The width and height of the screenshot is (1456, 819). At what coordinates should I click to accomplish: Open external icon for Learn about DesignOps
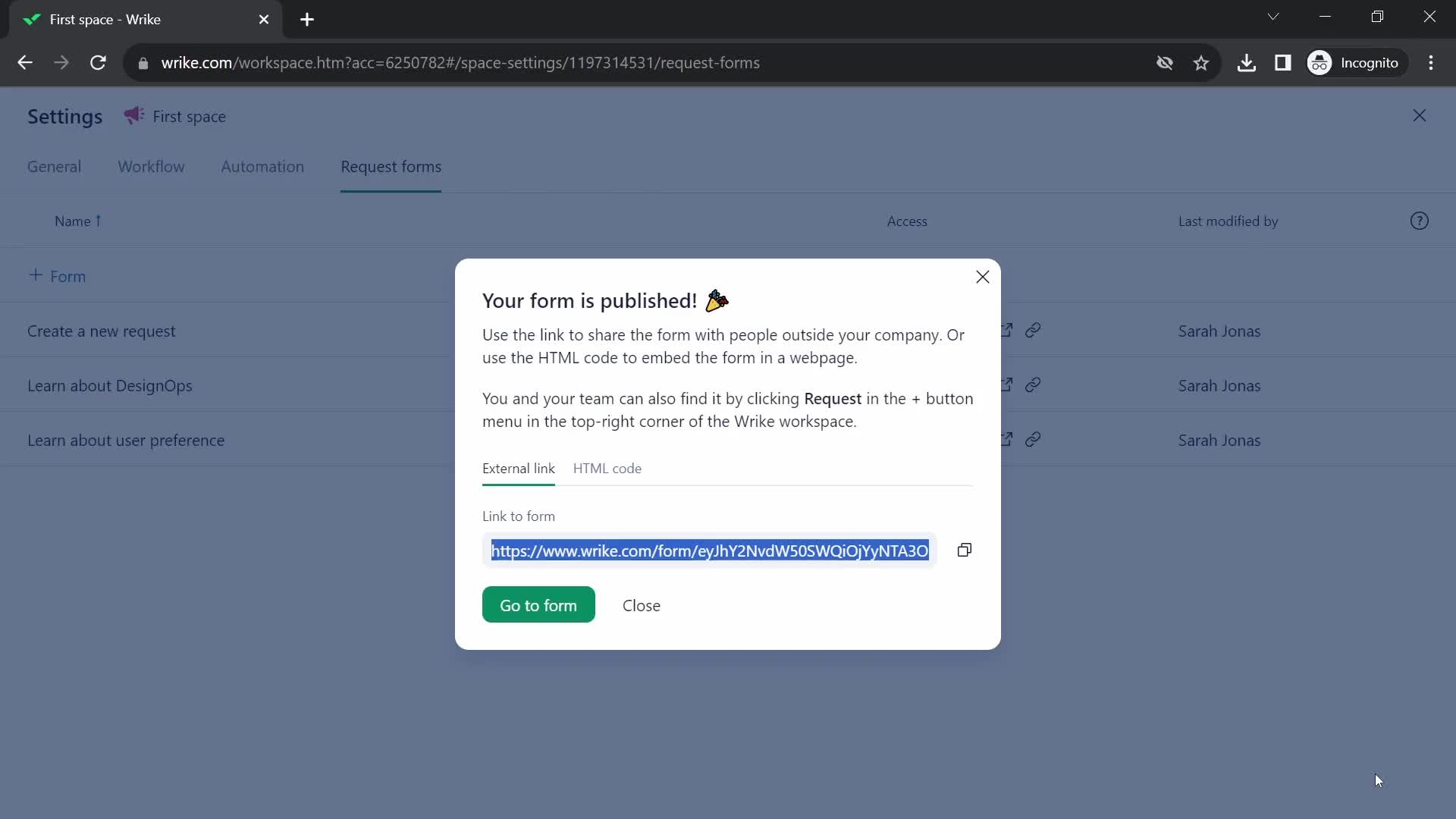pyautogui.click(x=1007, y=385)
